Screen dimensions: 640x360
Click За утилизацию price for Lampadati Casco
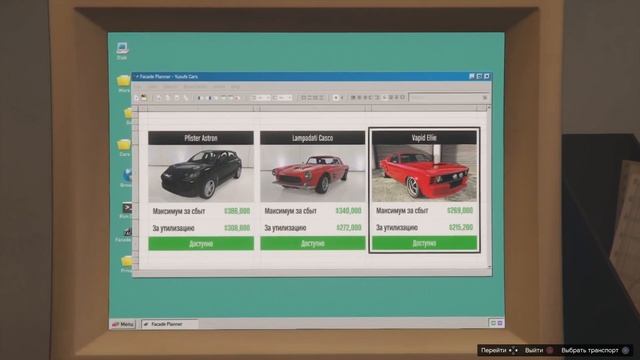coord(349,227)
